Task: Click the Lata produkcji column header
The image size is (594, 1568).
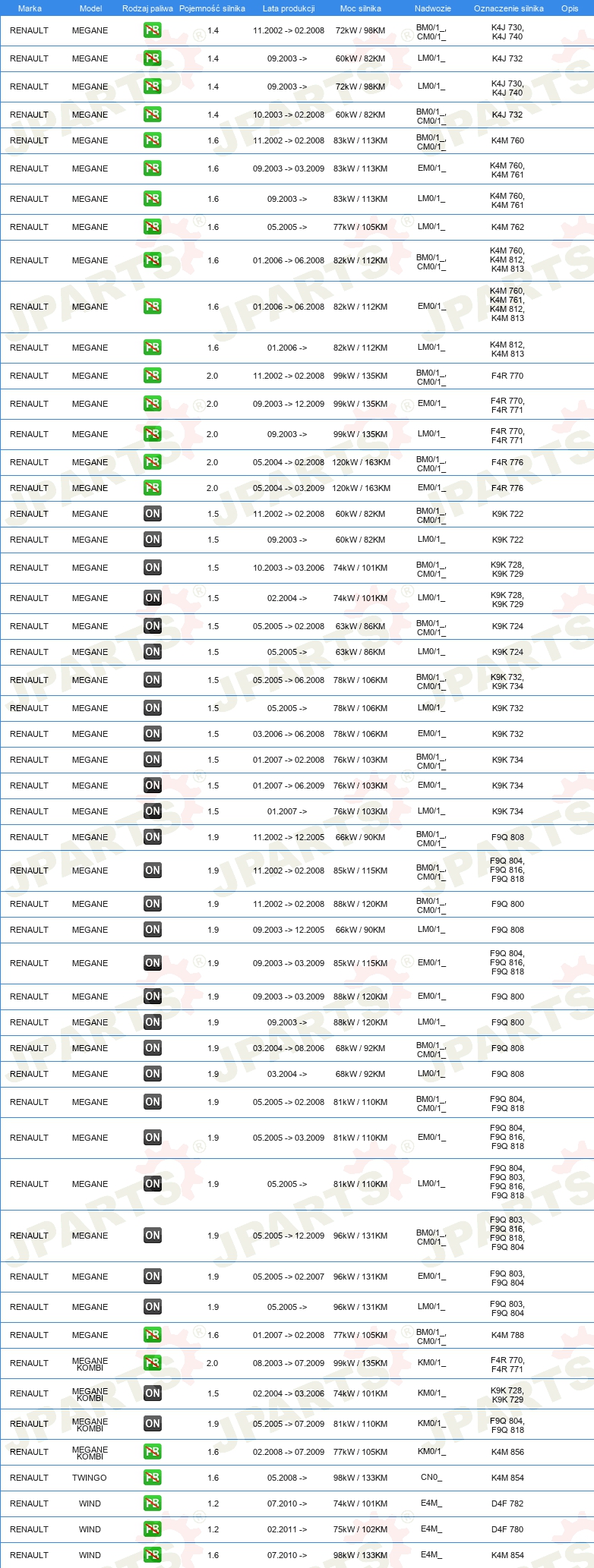Action: tap(289, 8)
